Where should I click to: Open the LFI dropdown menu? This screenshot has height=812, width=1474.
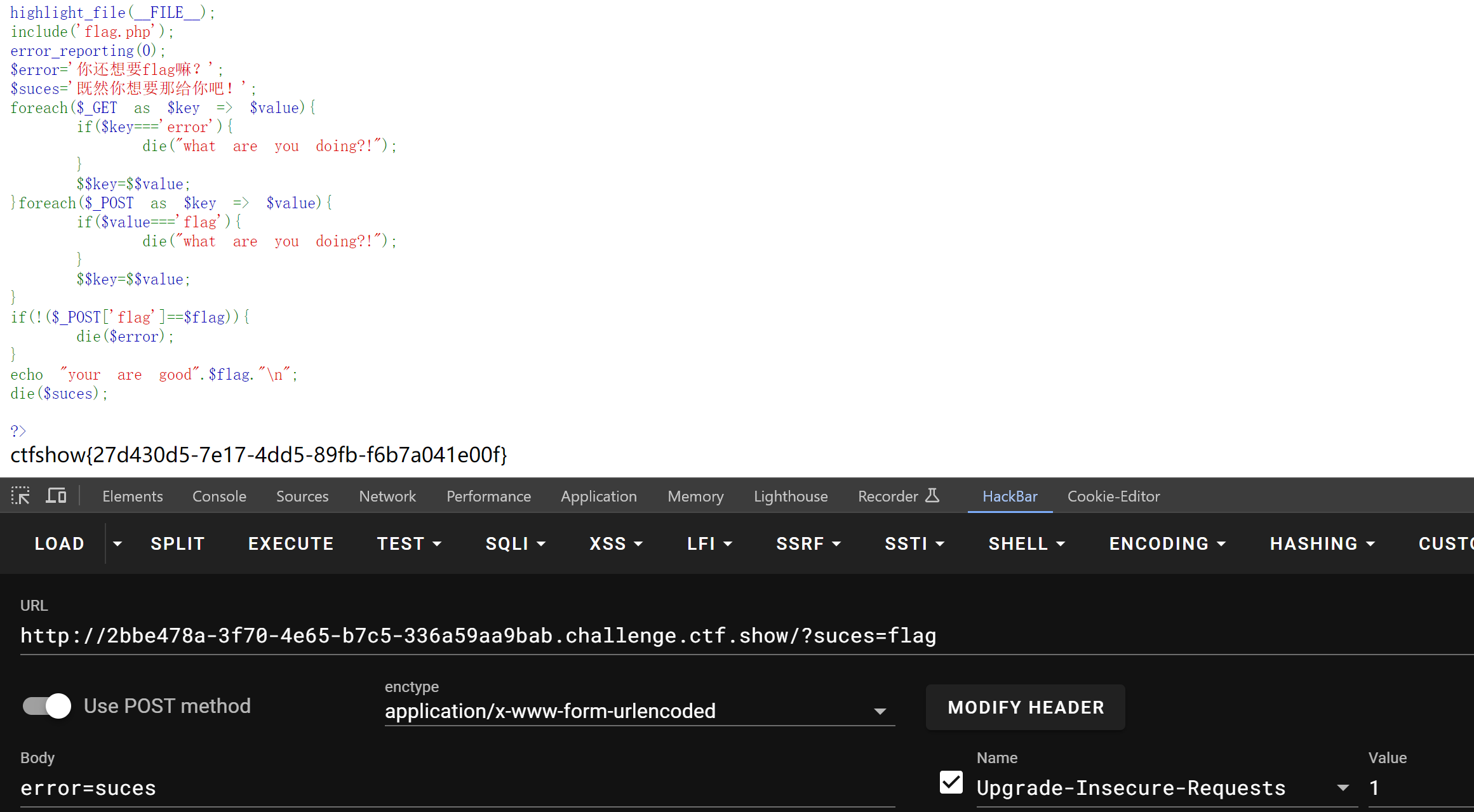point(709,543)
